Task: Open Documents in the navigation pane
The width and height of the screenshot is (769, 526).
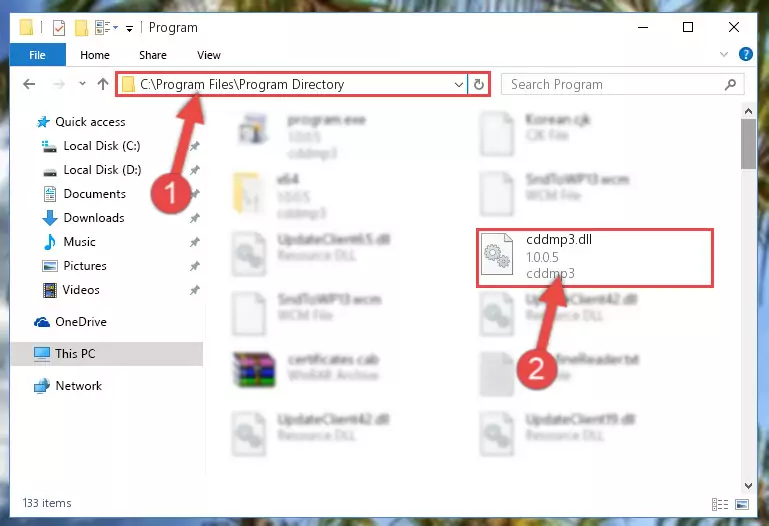Action: pyautogui.click(x=95, y=194)
